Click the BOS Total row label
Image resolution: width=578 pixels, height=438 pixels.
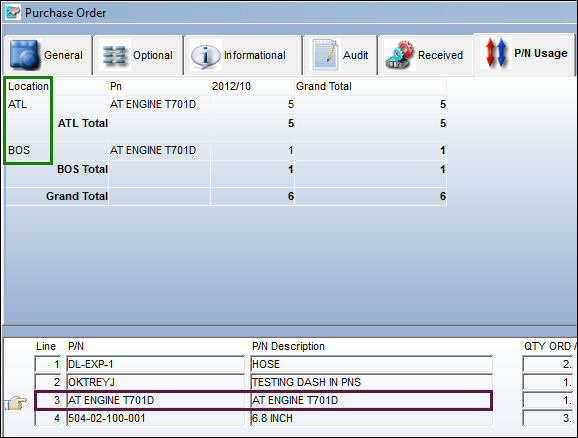coord(83,169)
